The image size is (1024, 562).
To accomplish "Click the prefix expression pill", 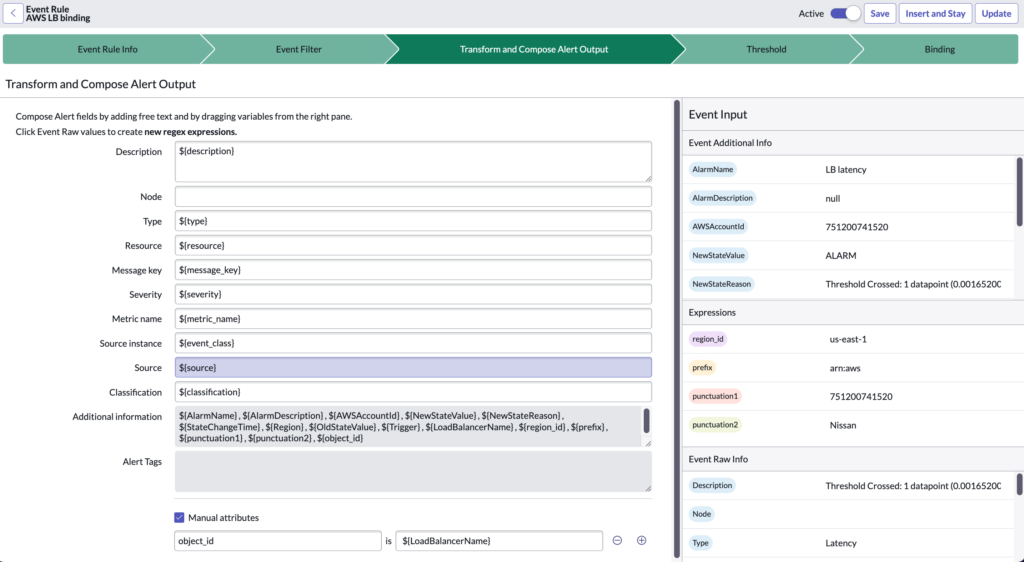I will click(x=703, y=368).
